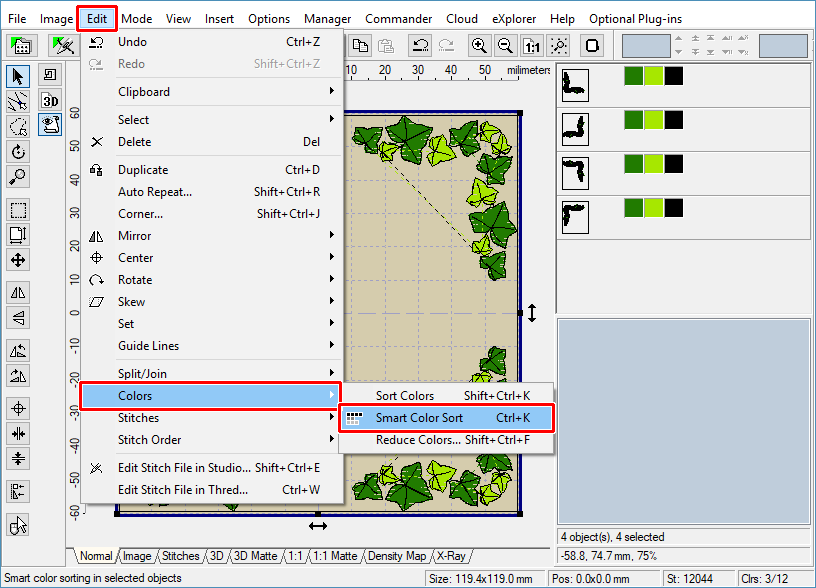816x588 pixels.
Task: Select the rotate tool in left toolbar
Action: 18,152
